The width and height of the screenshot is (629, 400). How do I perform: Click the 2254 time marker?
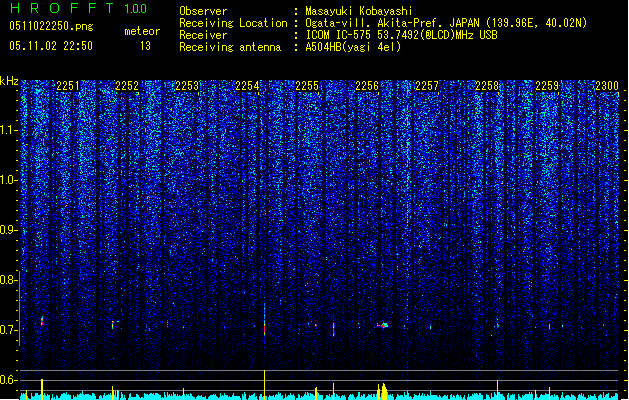click(247, 86)
